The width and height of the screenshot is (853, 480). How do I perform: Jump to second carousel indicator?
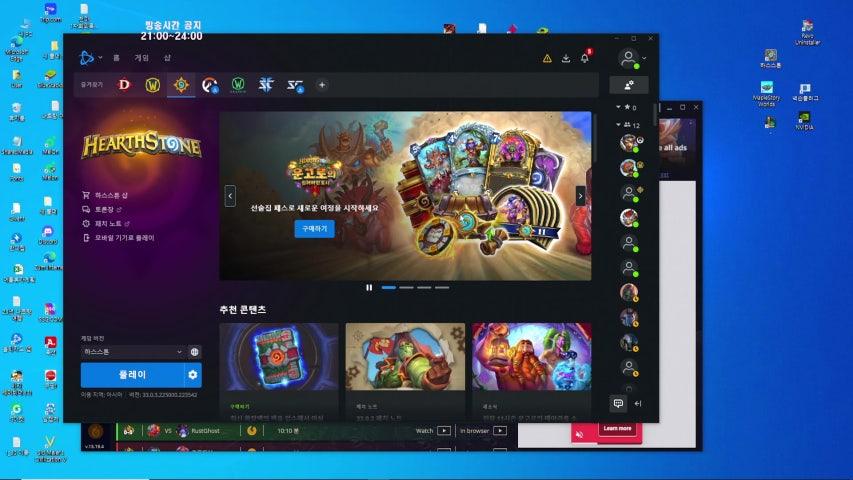[406, 287]
